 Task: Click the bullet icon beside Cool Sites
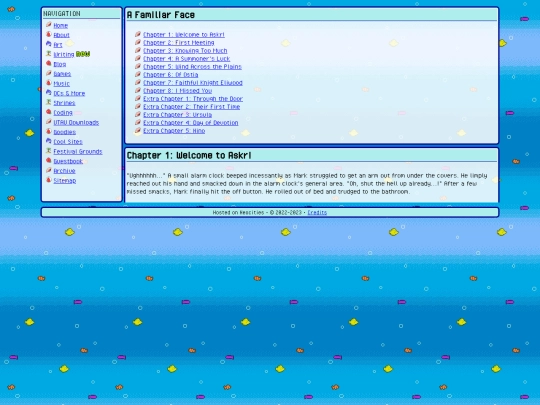pyautogui.click(x=49, y=141)
